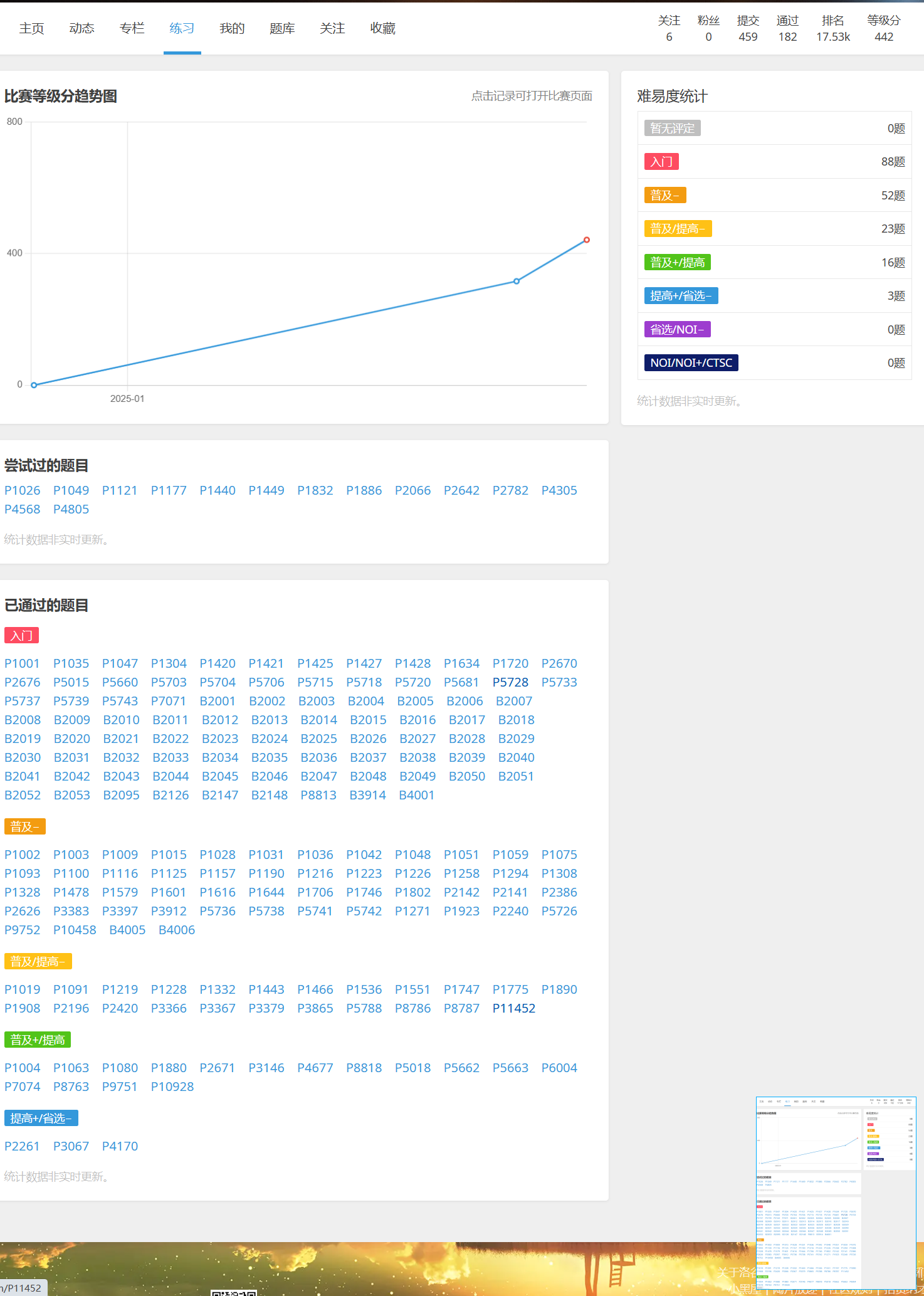Open passed problem P11452

(x=514, y=1008)
